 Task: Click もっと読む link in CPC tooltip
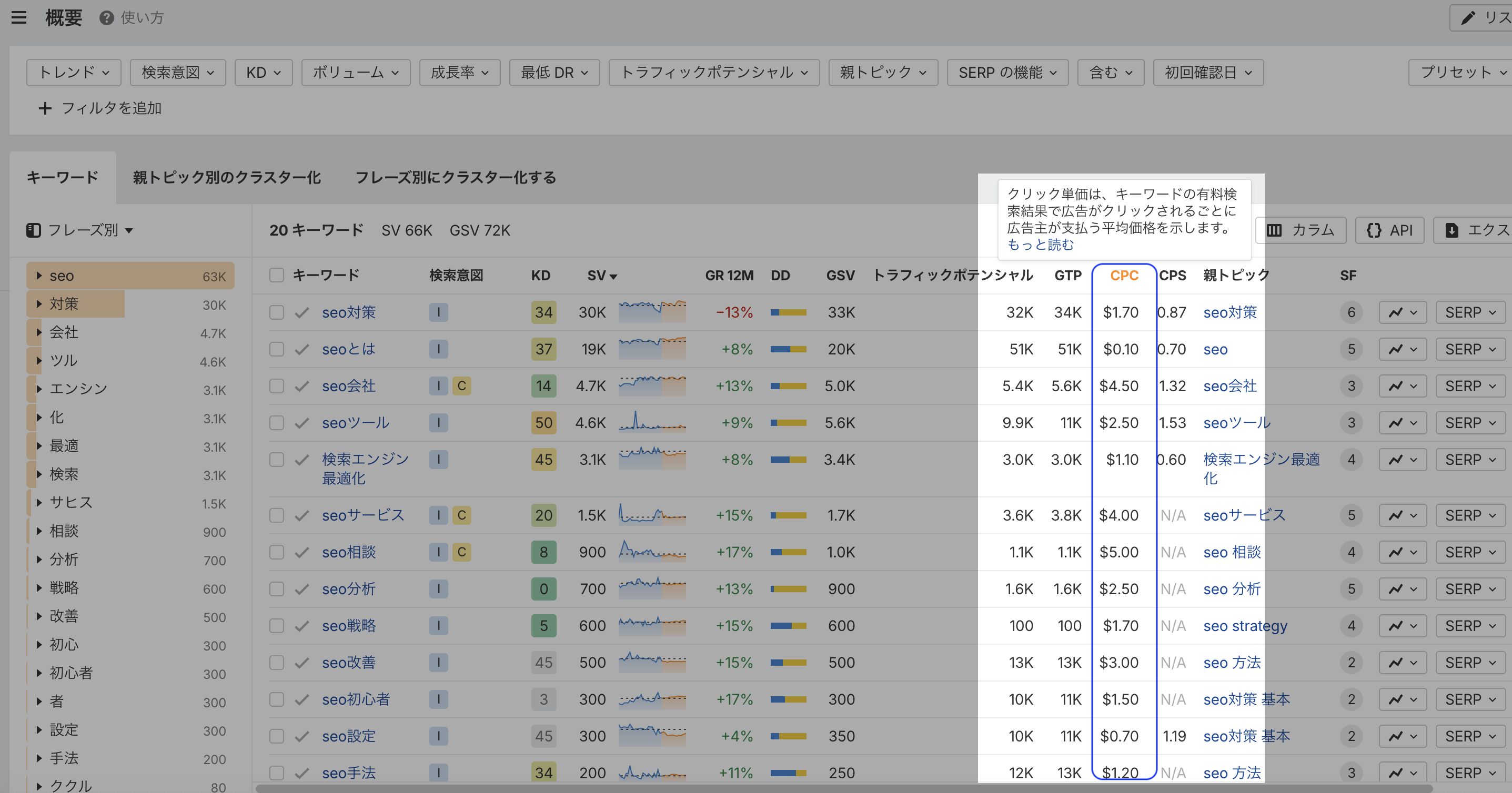tap(1040, 245)
